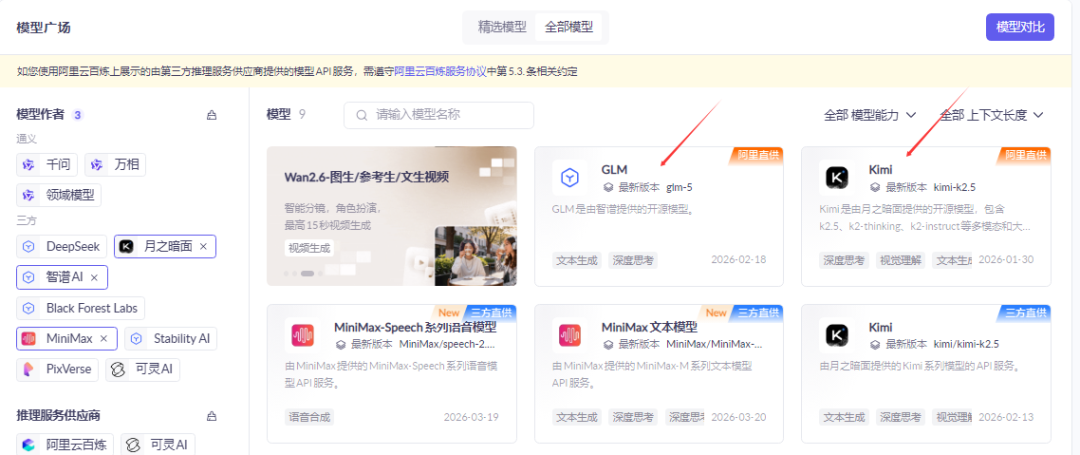Open the Wan2.6 video banner
Screen dimensions: 1080x455
coord(392,216)
